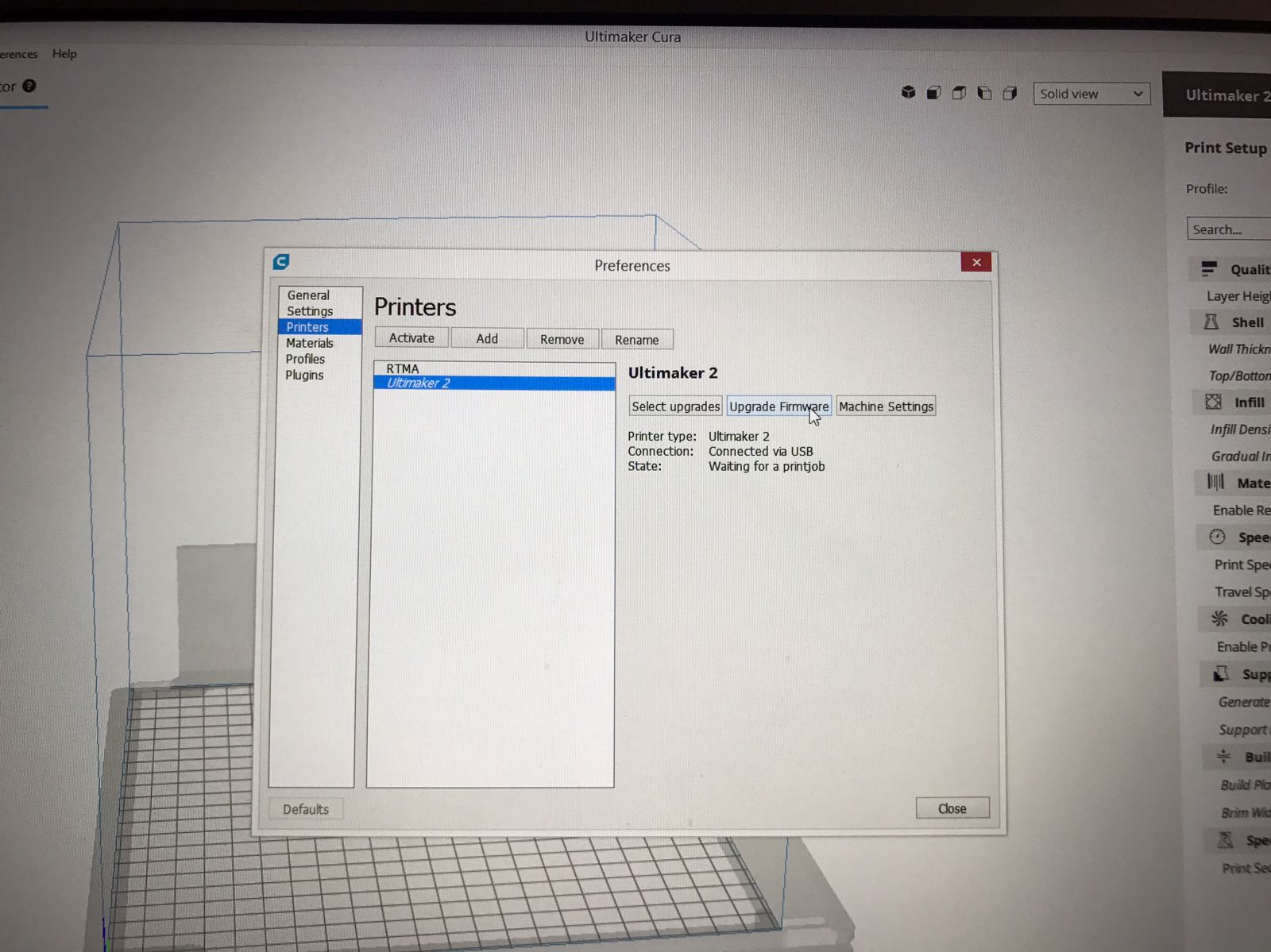Expand the Cooling category fan icon
The width and height of the screenshot is (1271, 952).
pos(1219,619)
